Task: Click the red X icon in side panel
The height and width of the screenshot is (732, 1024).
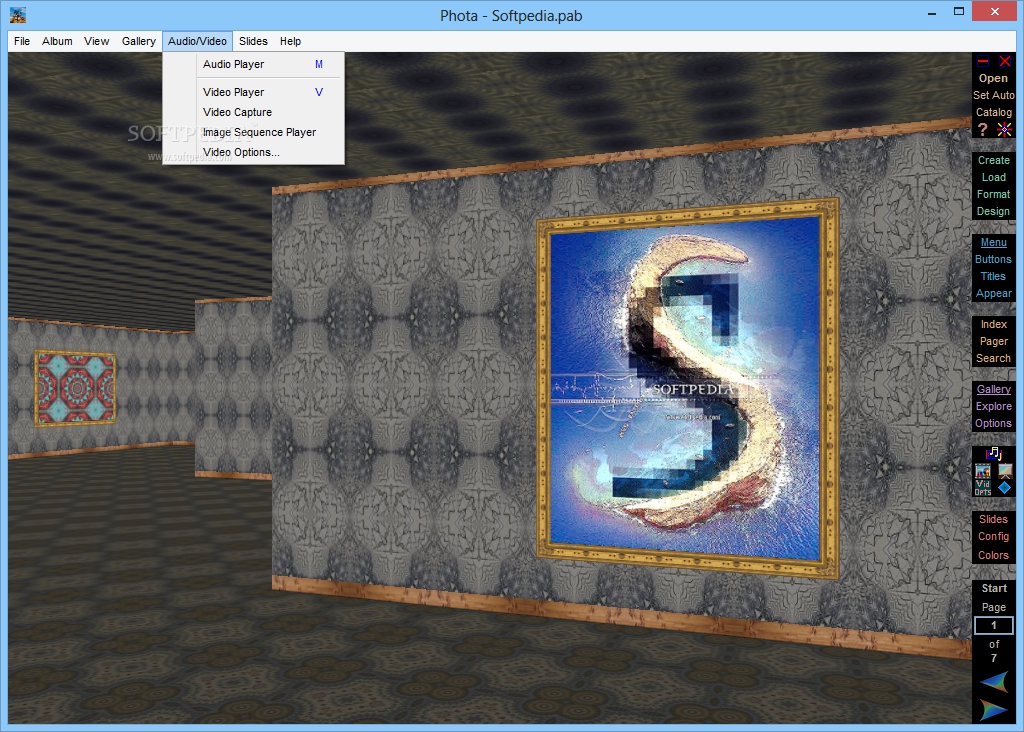Action: coord(1004,61)
